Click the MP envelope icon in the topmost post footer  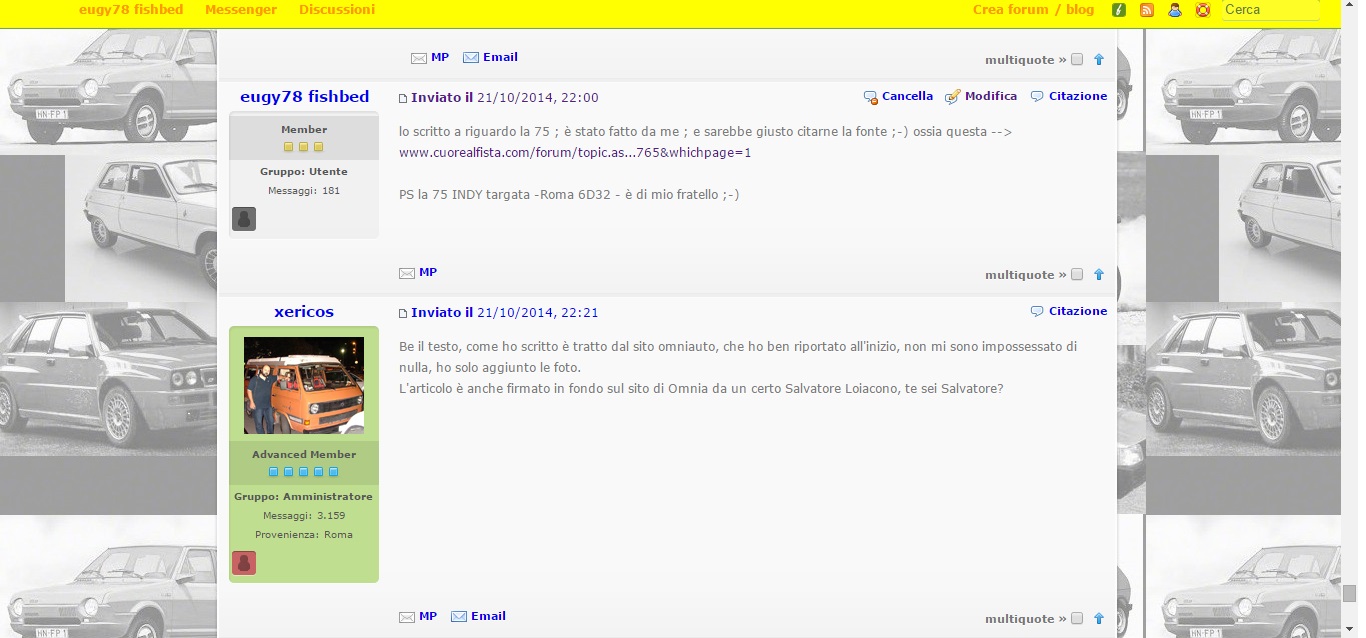click(x=419, y=58)
